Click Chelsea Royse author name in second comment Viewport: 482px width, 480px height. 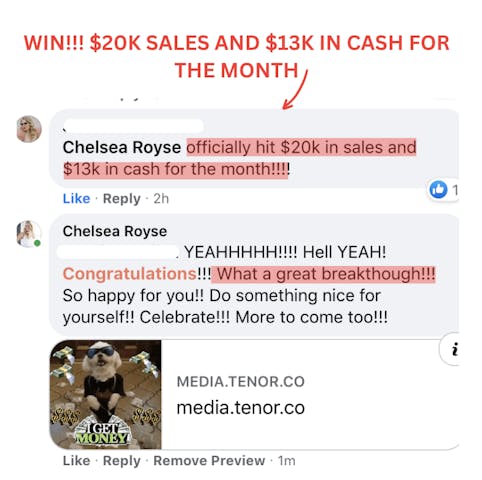point(115,231)
